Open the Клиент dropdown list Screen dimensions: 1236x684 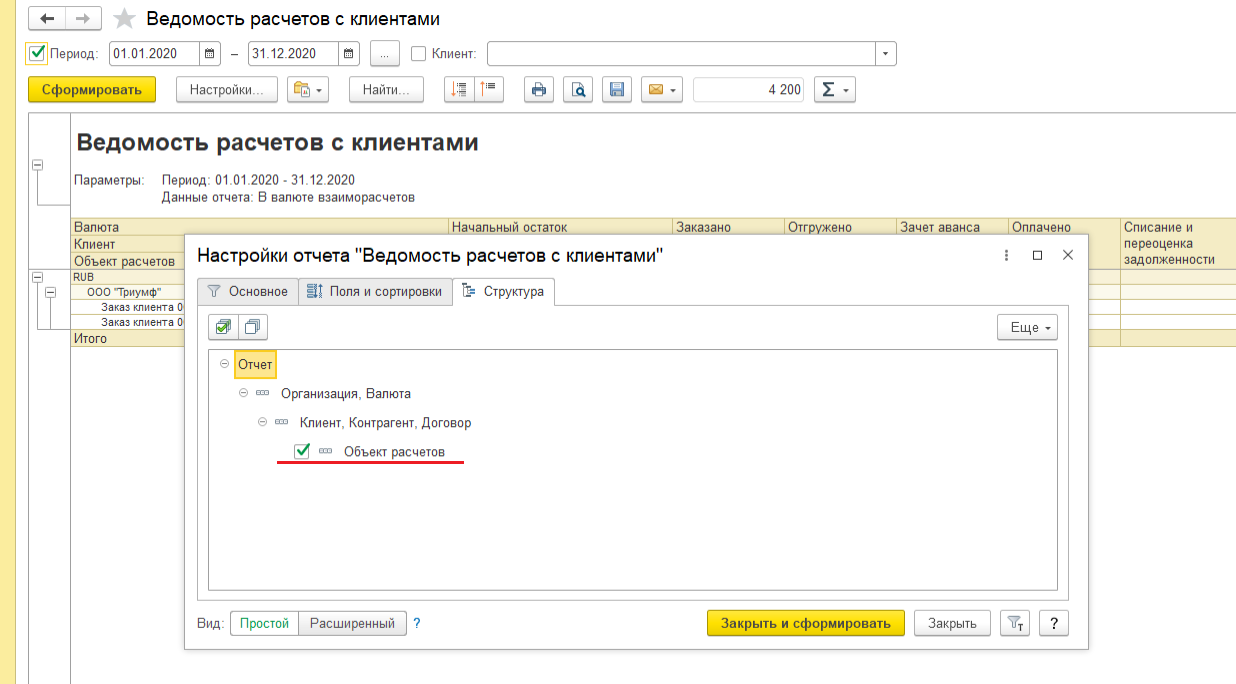pyautogui.click(x=885, y=53)
